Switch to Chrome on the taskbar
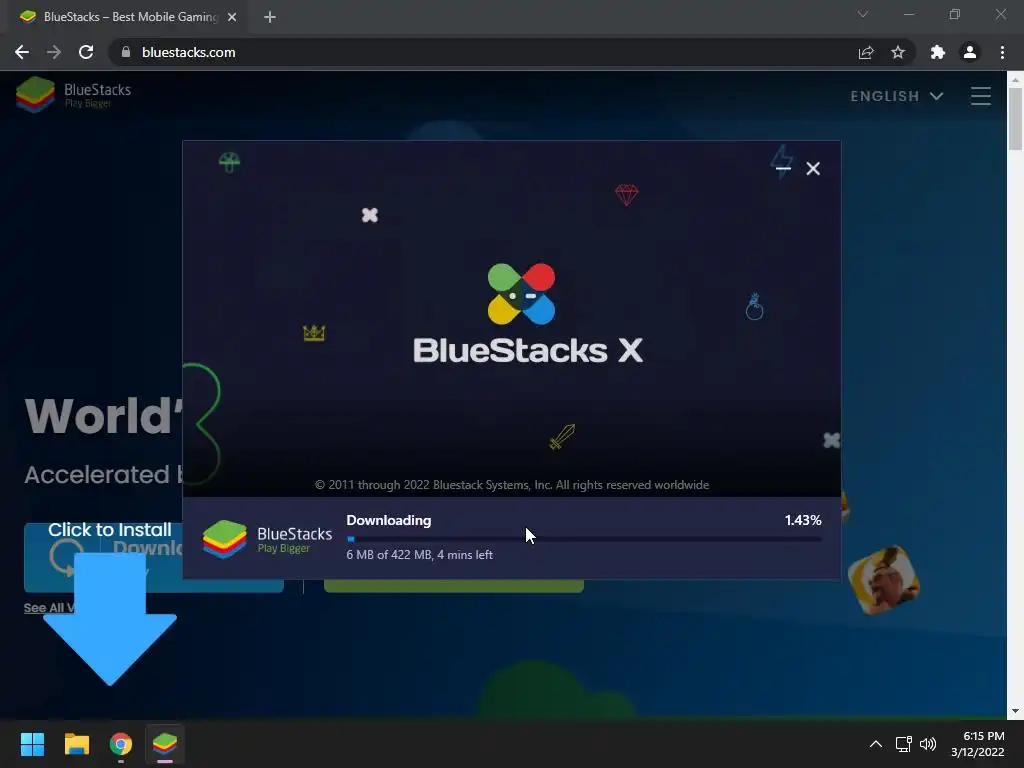Screen dimensions: 1024x768 pos(121,744)
